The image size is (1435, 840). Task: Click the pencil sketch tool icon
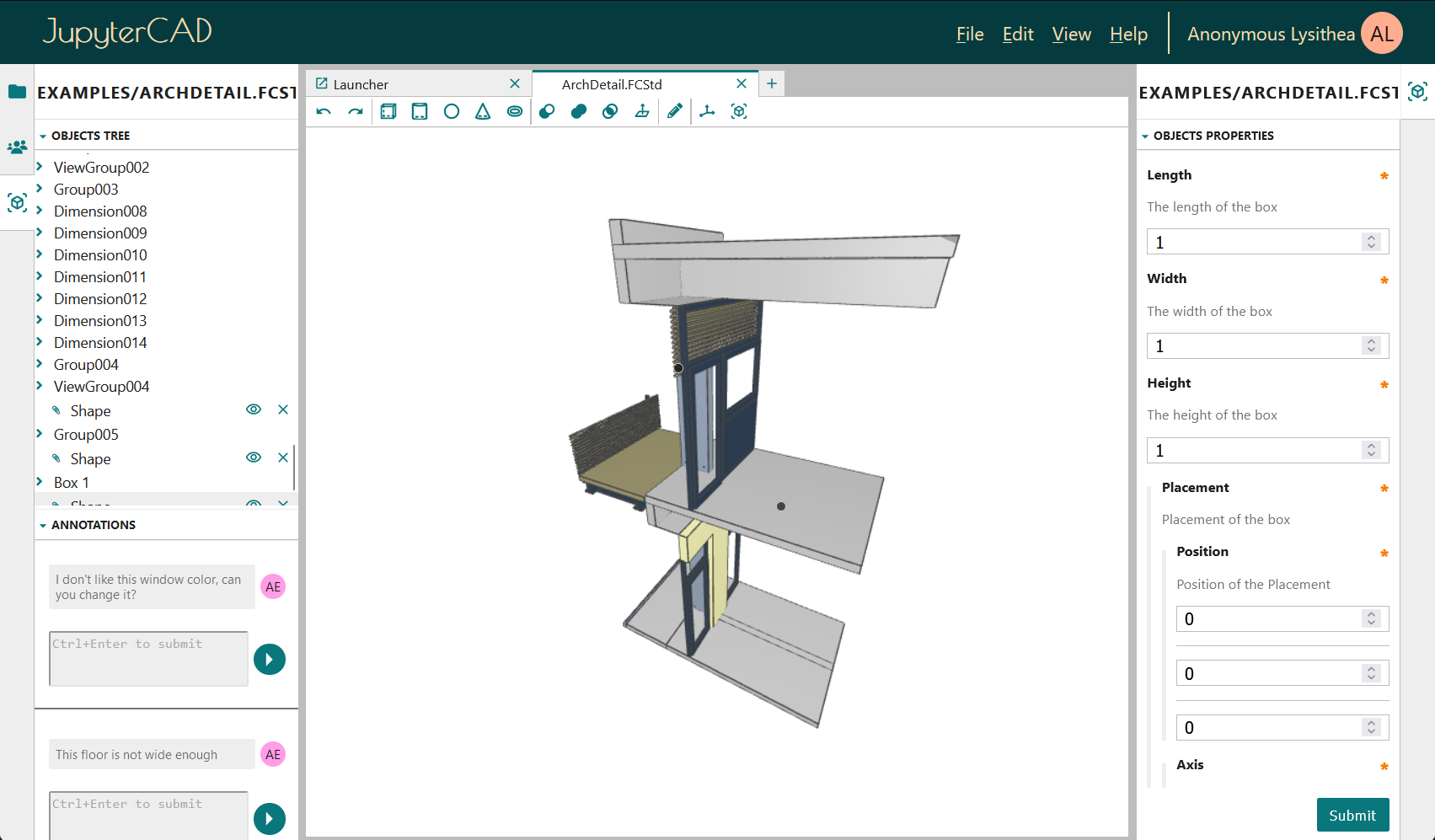coord(675,111)
